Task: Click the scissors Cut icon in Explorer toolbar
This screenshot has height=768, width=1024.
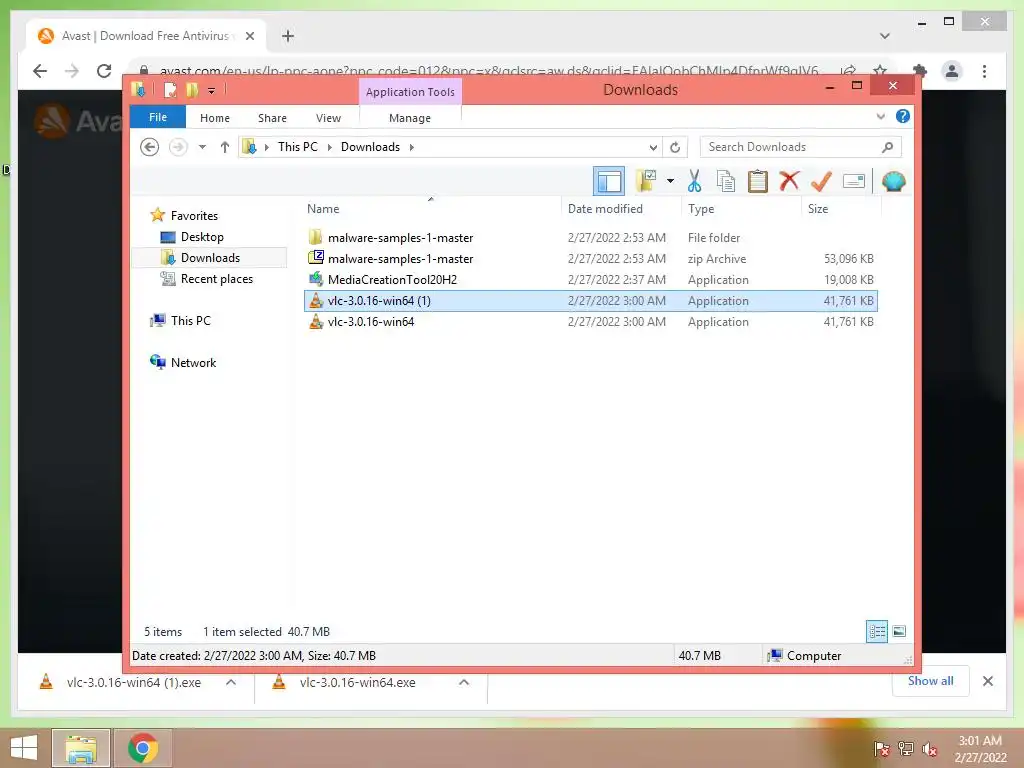Action: point(694,182)
